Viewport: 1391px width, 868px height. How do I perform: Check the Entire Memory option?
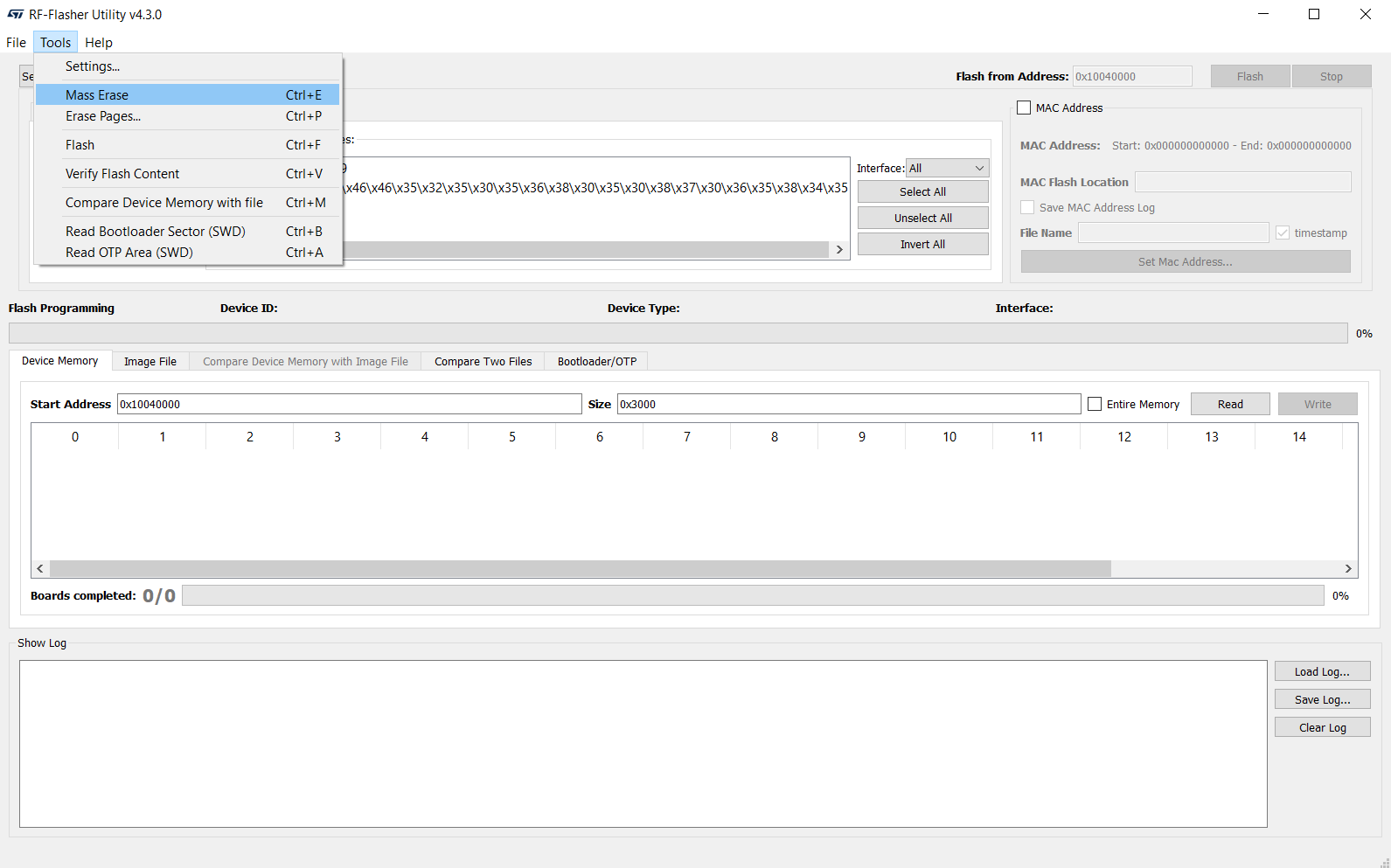[x=1095, y=404]
